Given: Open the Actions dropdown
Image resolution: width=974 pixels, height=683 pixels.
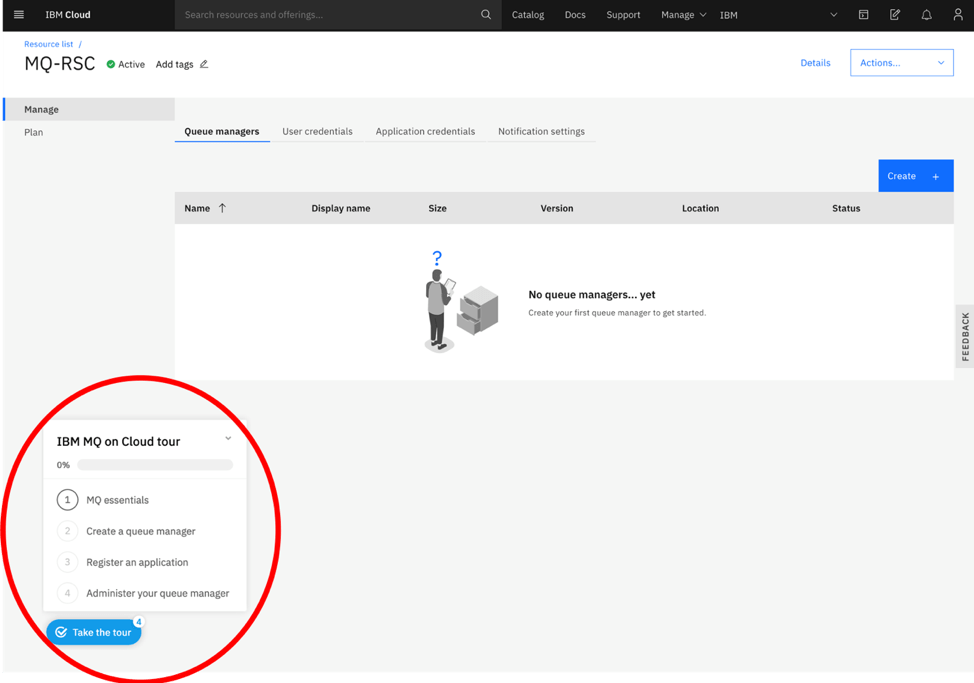Looking at the screenshot, I should click(x=901, y=62).
